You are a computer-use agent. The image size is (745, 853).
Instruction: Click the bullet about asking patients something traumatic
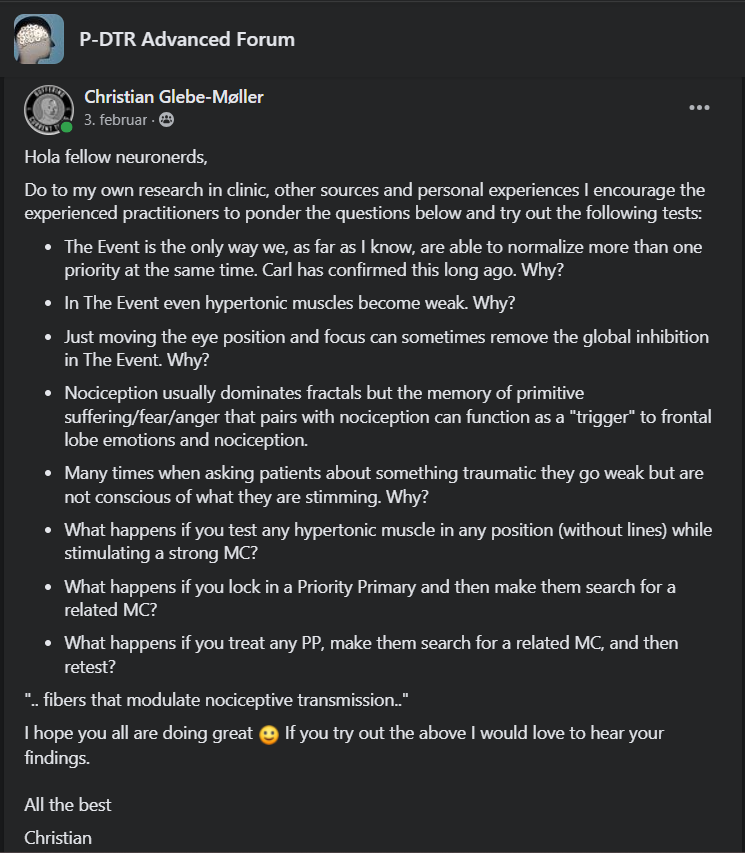382,483
